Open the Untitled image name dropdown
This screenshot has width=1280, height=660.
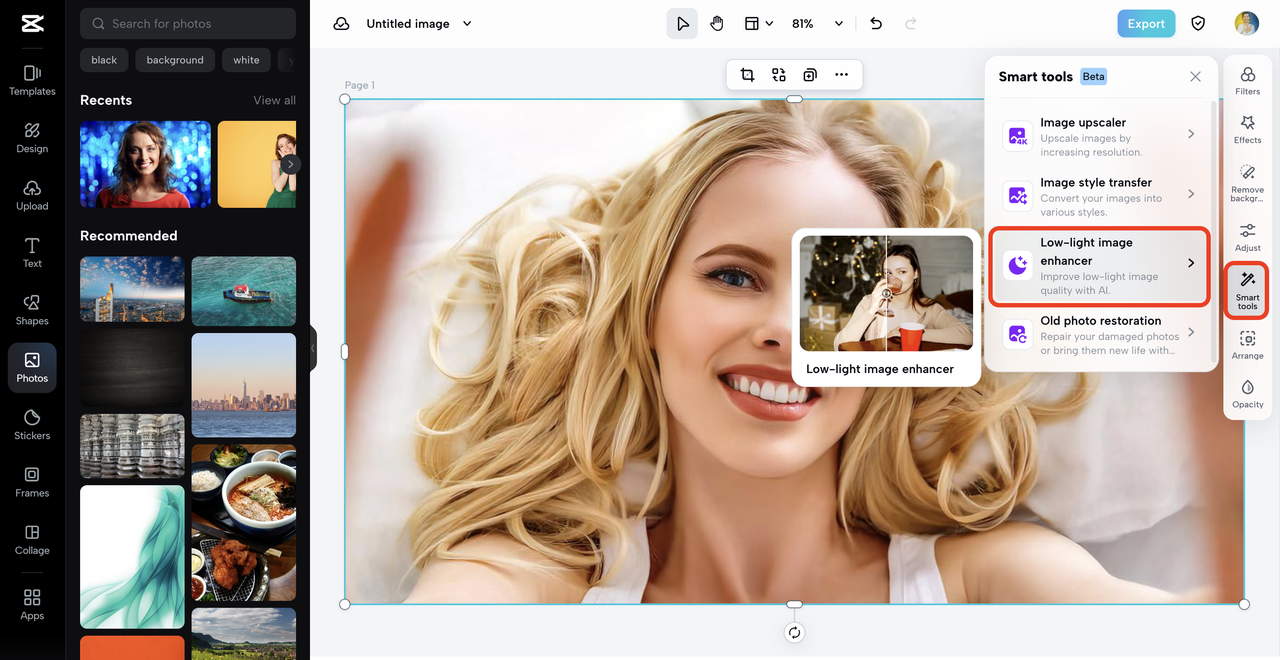(467, 24)
